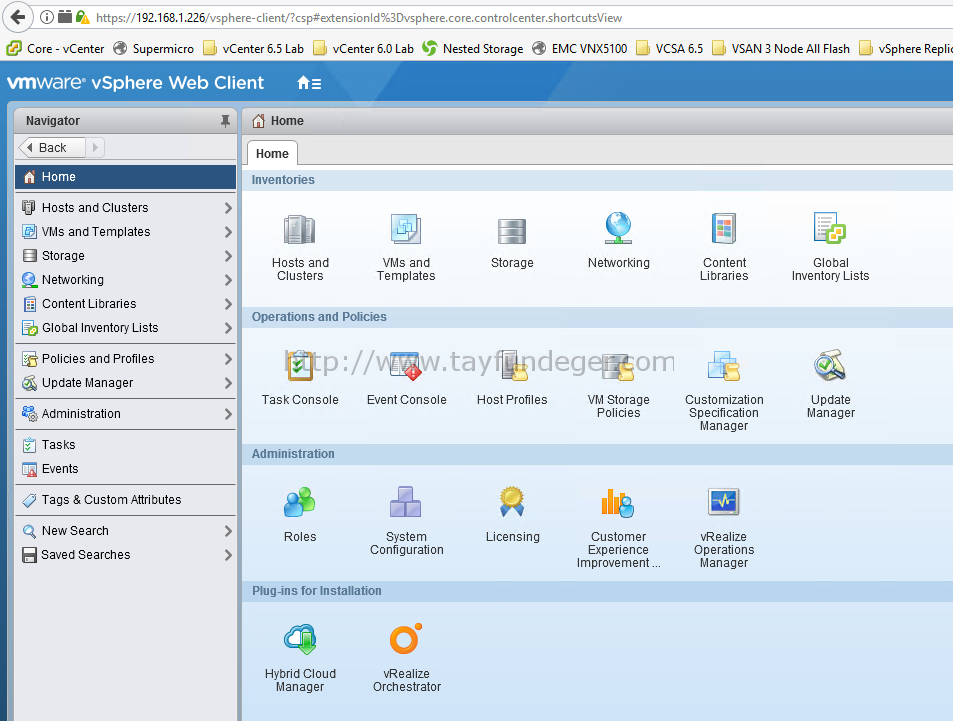
Task: Open Tags & Custom Attributes in Navigator
Action: point(125,500)
